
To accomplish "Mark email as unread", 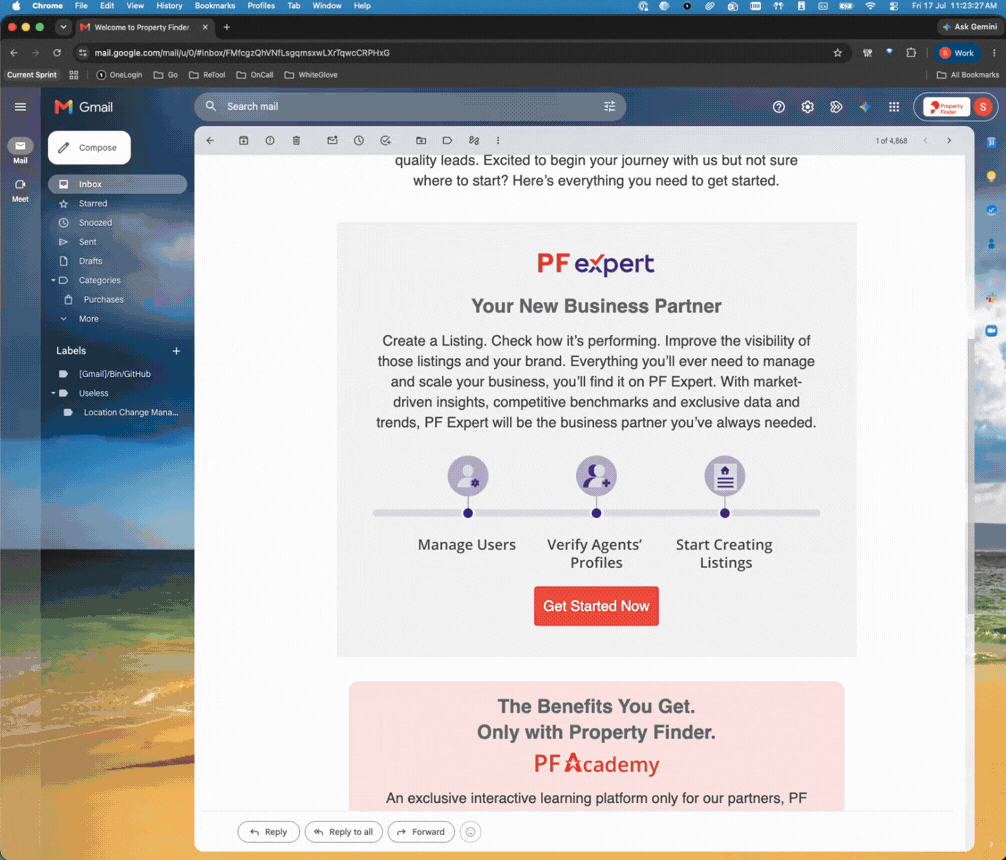I will click(x=332, y=141).
